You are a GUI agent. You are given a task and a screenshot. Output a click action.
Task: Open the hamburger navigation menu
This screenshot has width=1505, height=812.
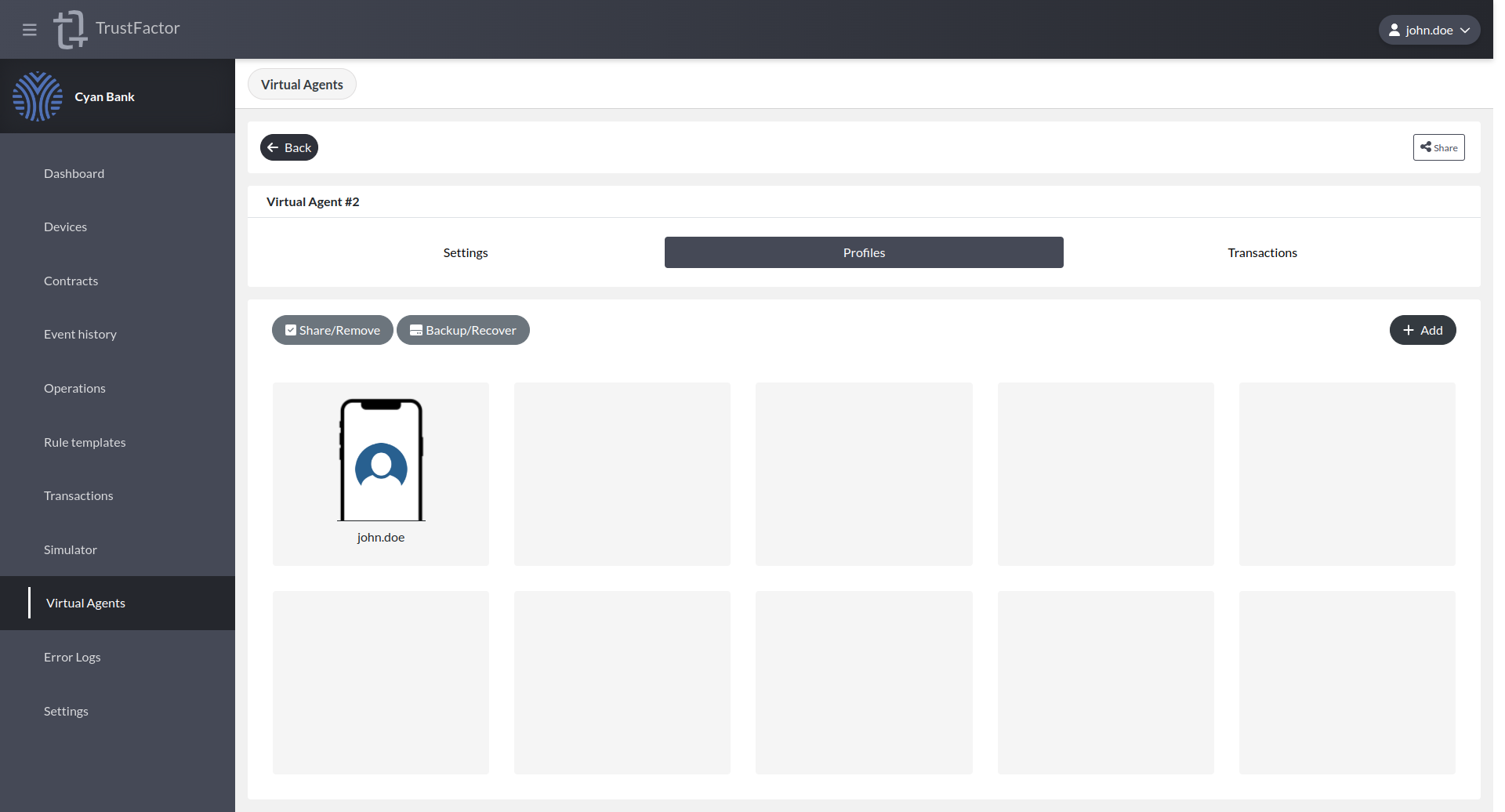29,29
